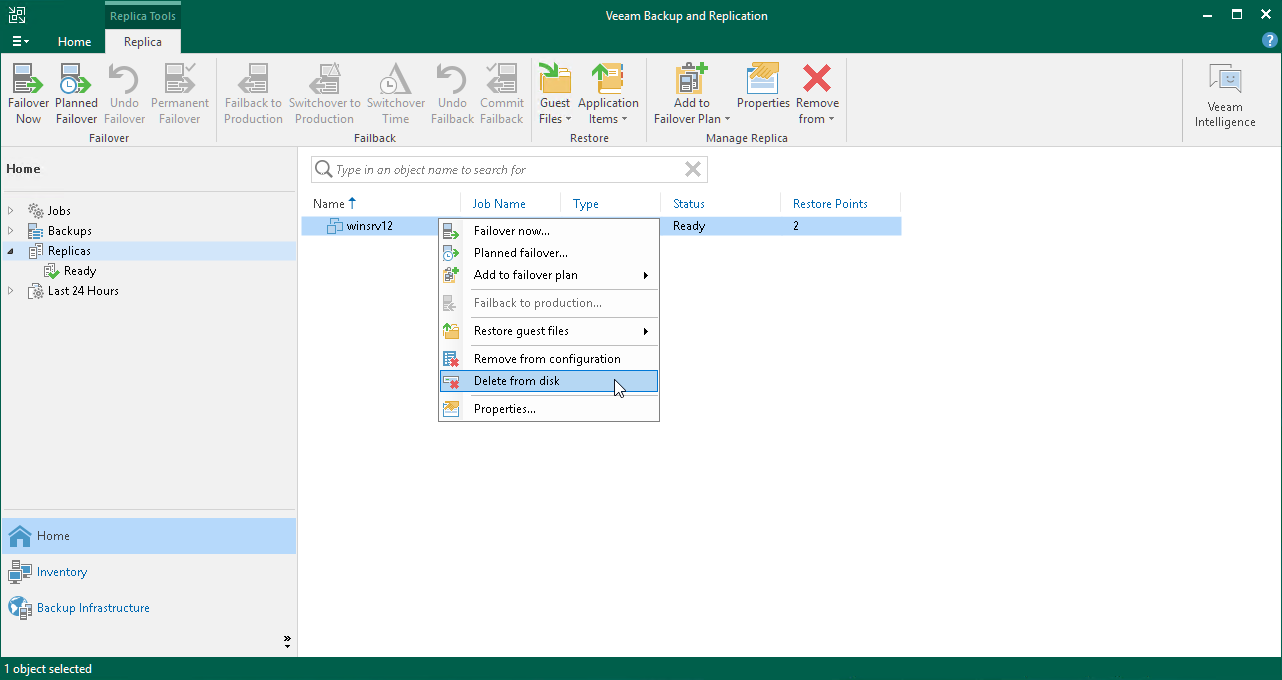
Task: Expand the Backups tree node
Action: 11,231
